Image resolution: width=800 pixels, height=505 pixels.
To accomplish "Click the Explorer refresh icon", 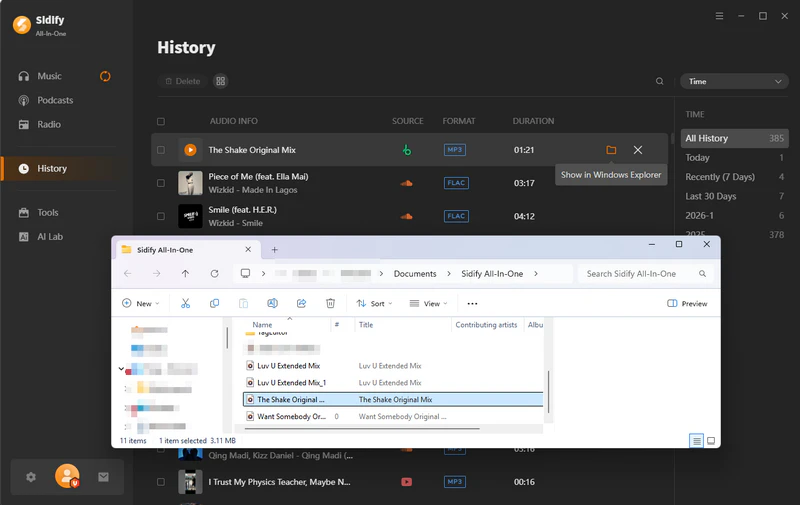I will click(x=214, y=273).
